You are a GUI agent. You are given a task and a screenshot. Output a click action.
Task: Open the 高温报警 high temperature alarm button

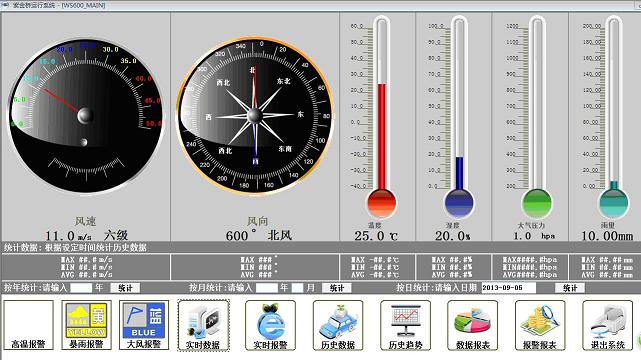tap(29, 325)
